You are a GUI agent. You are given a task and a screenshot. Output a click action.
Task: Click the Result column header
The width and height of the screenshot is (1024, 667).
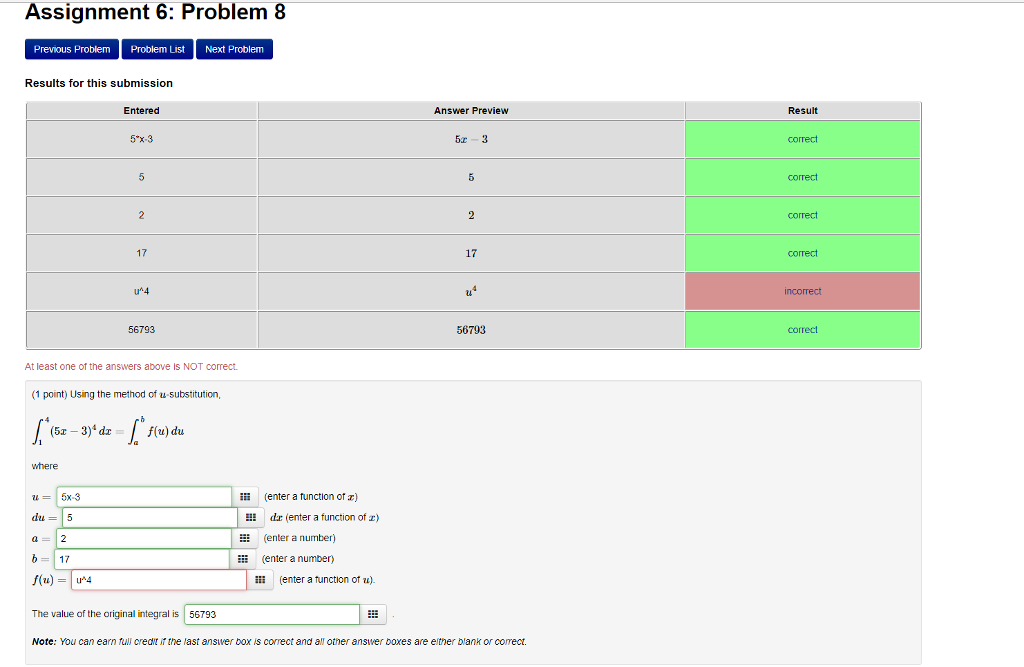pyautogui.click(x=802, y=110)
